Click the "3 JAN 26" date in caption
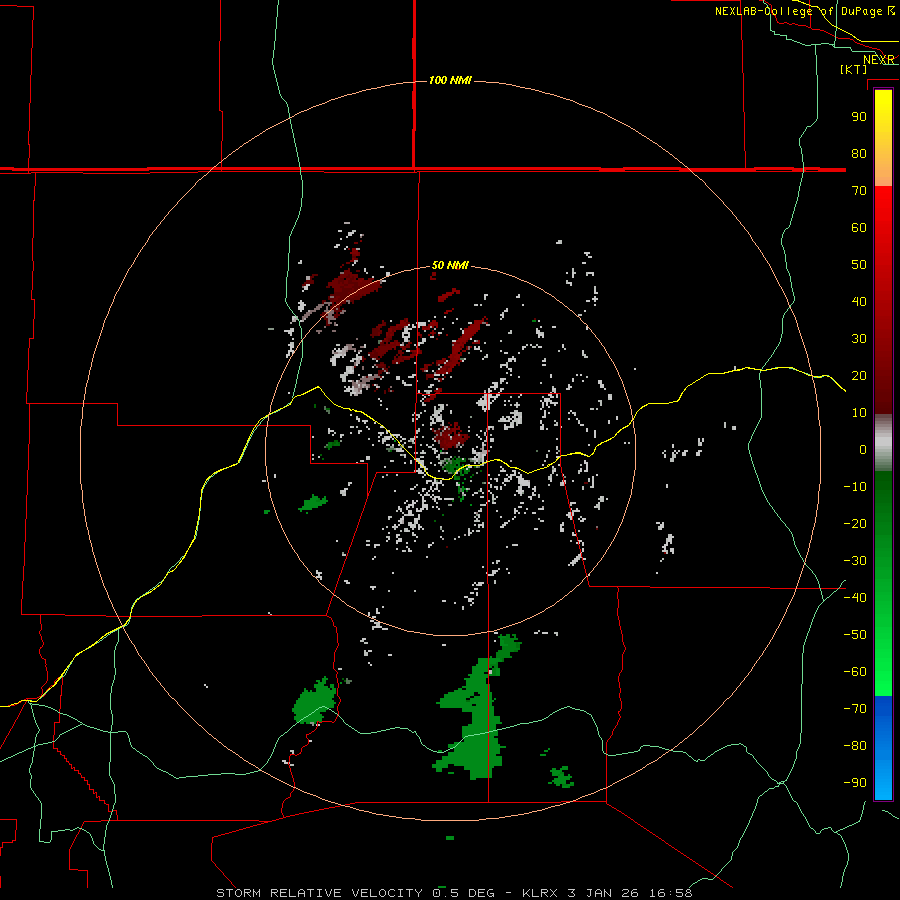900x900 pixels. click(x=603, y=893)
